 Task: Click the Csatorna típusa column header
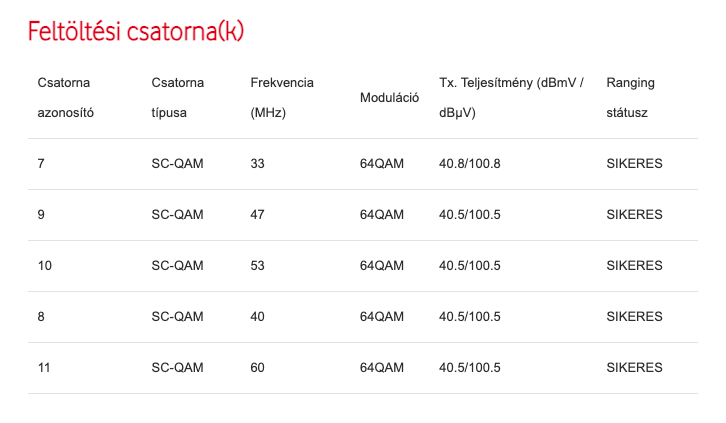tap(178, 98)
